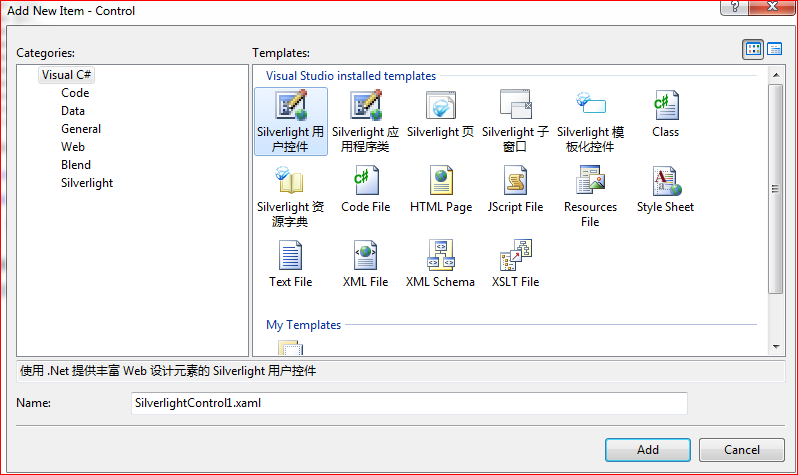Viewport: 798px width, 475px height.
Task: Select the Visual C# category
Action: pyautogui.click(x=66, y=75)
